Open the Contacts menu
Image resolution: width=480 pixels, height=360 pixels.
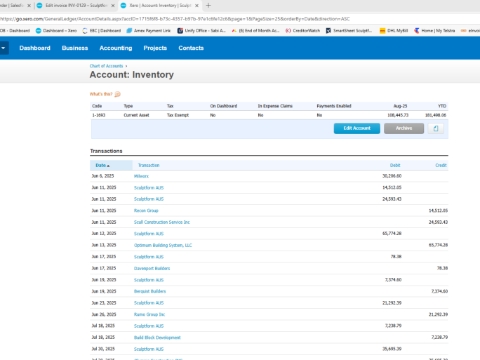click(x=191, y=48)
